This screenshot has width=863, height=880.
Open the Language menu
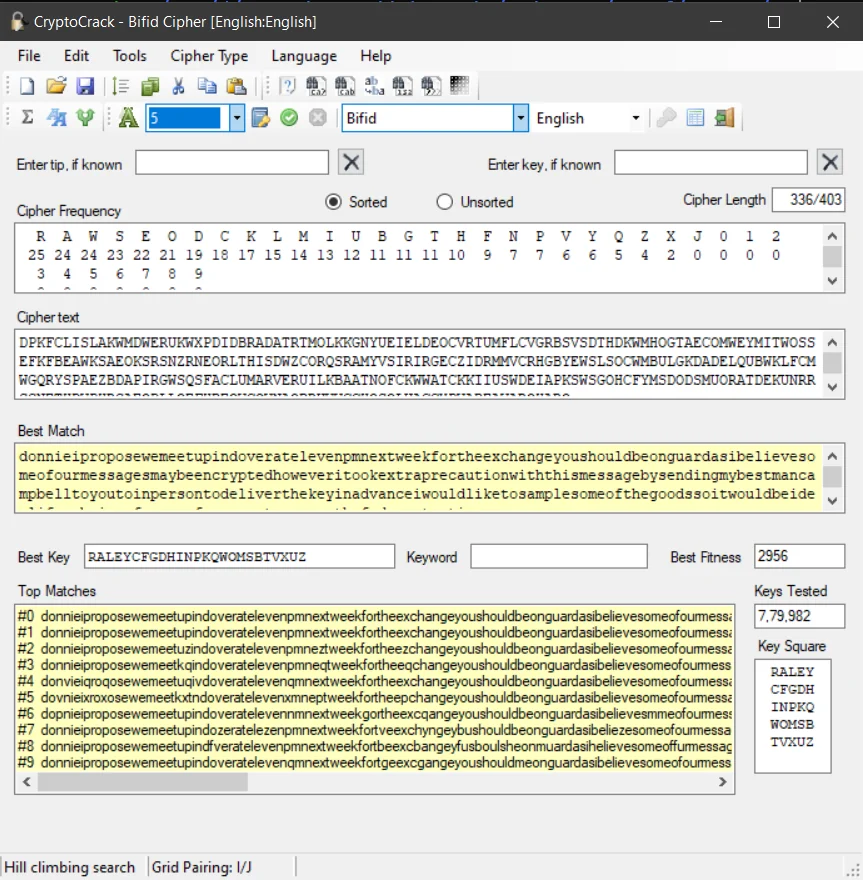pos(304,56)
